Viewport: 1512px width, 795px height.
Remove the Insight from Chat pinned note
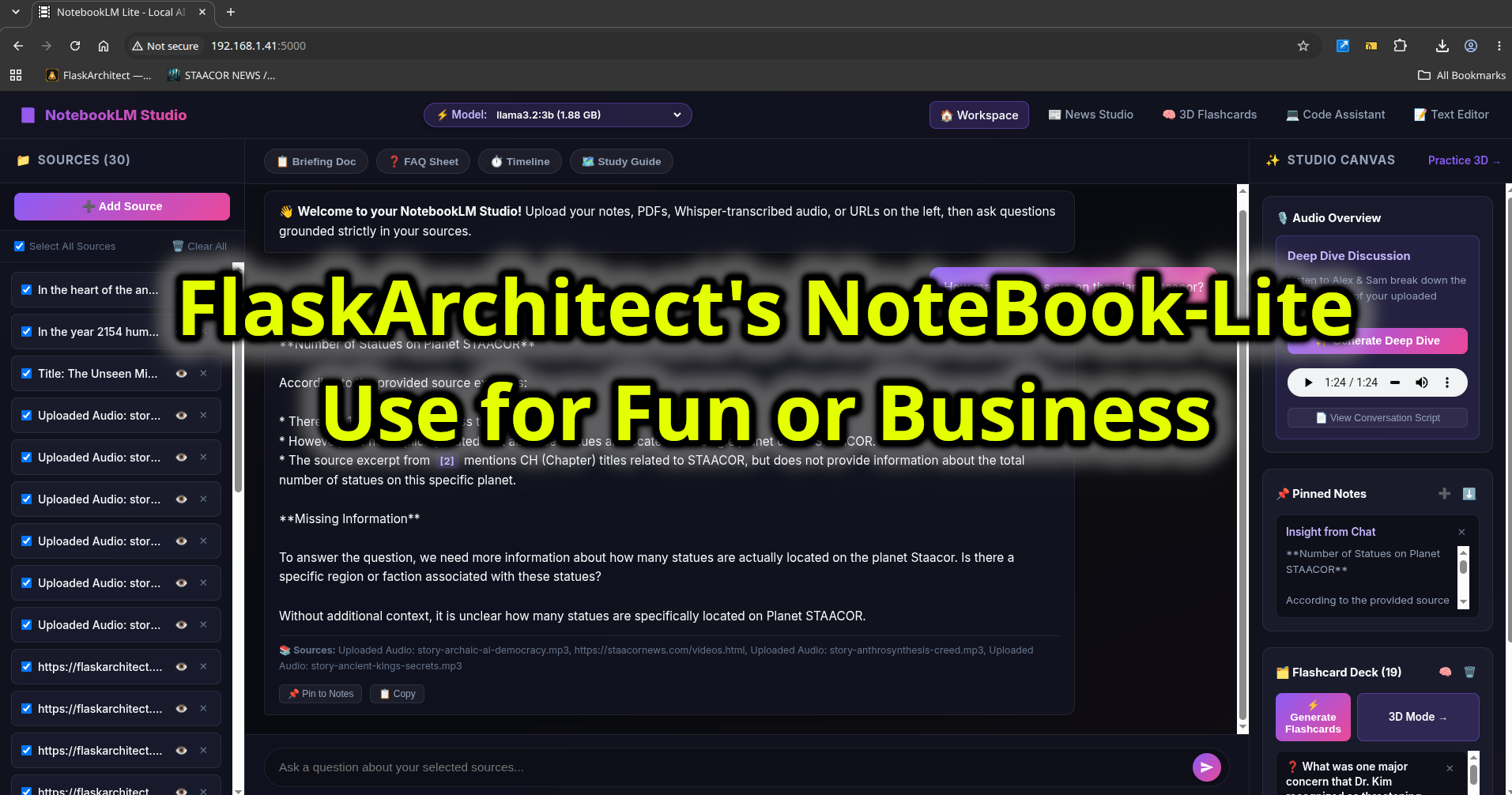coord(1461,532)
